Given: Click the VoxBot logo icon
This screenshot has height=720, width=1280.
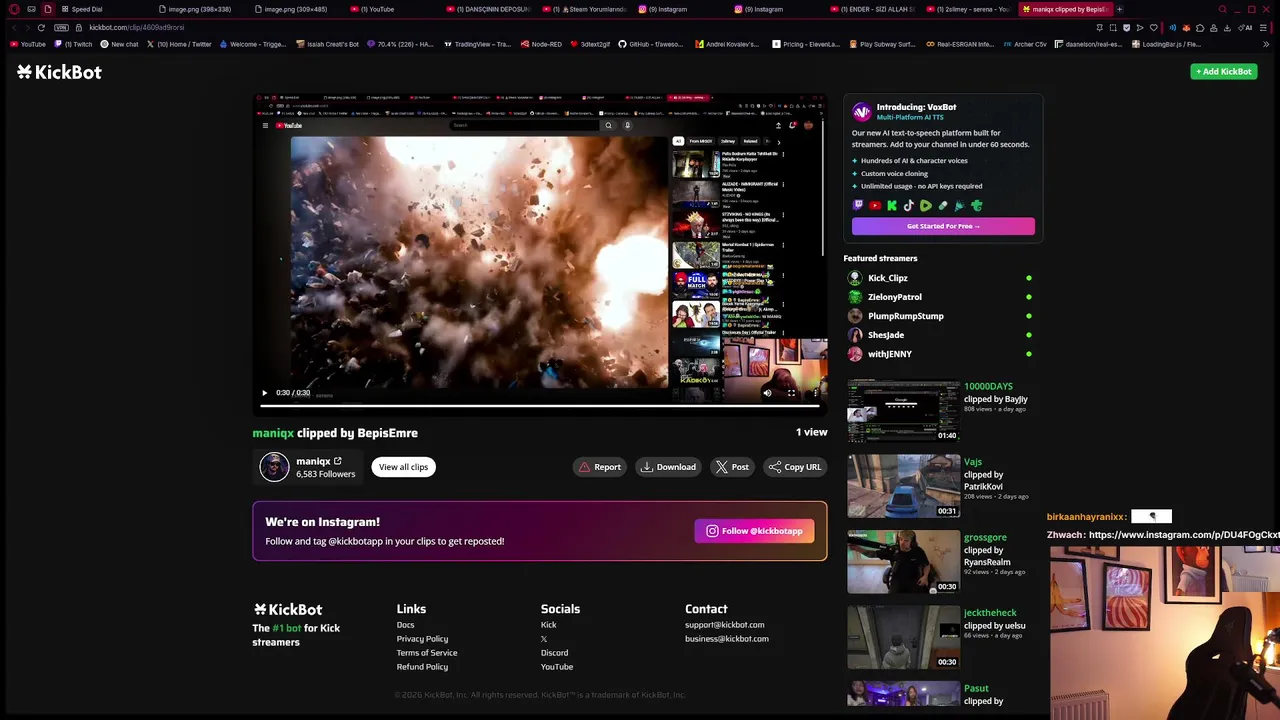Looking at the screenshot, I should coord(862,112).
